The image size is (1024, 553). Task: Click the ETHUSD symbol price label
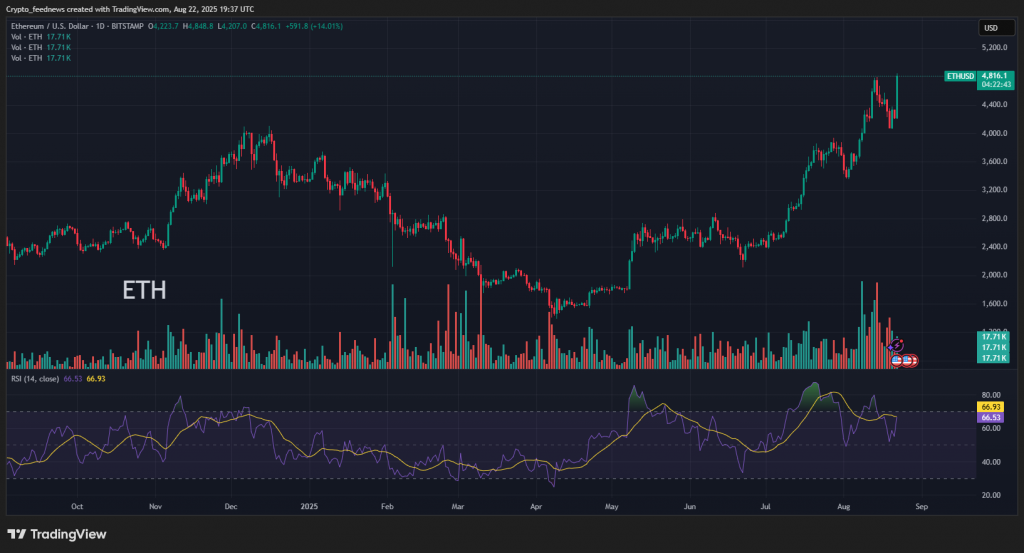[x=958, y=76]
